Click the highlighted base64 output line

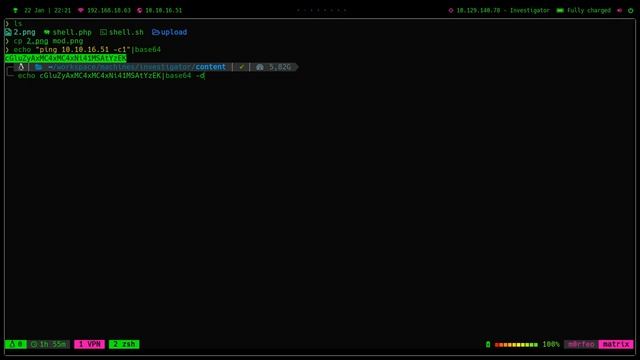(x=66, y=58)
